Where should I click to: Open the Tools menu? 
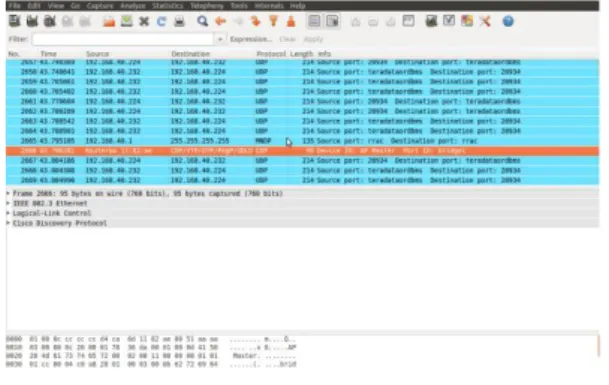239,5
